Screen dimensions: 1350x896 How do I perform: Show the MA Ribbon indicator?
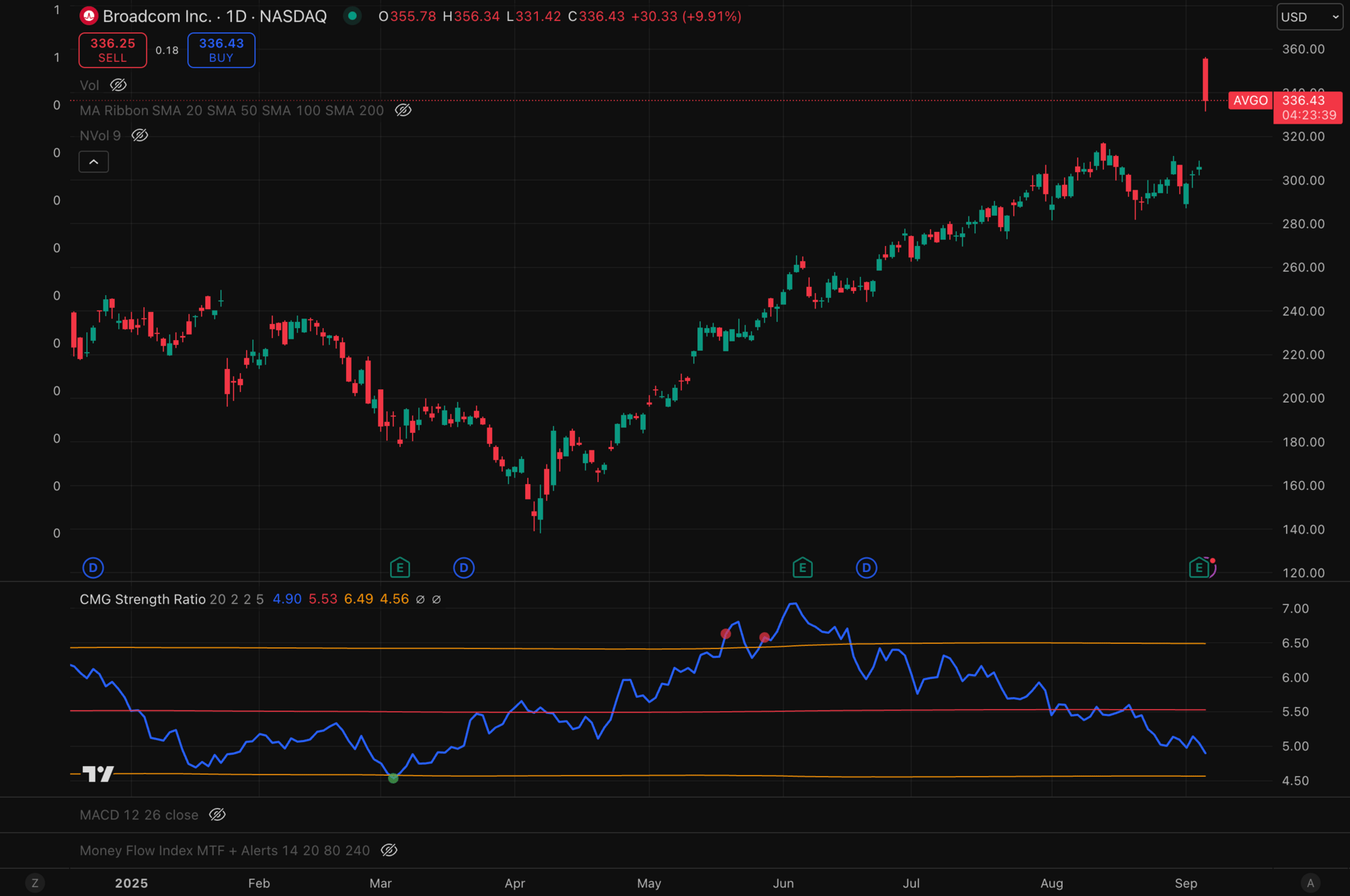403,110
